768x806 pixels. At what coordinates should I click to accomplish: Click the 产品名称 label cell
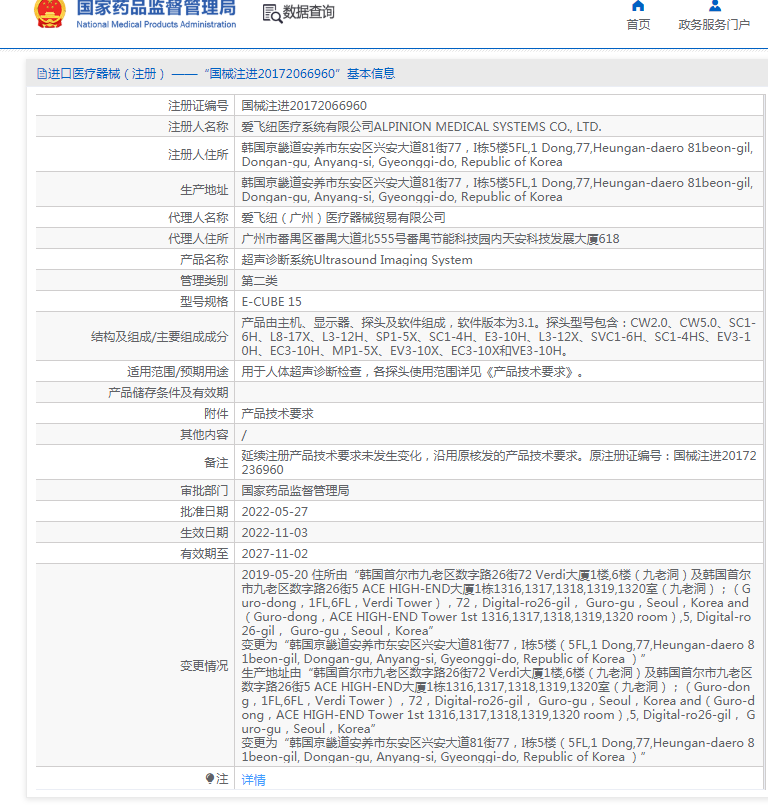(135, 260)
